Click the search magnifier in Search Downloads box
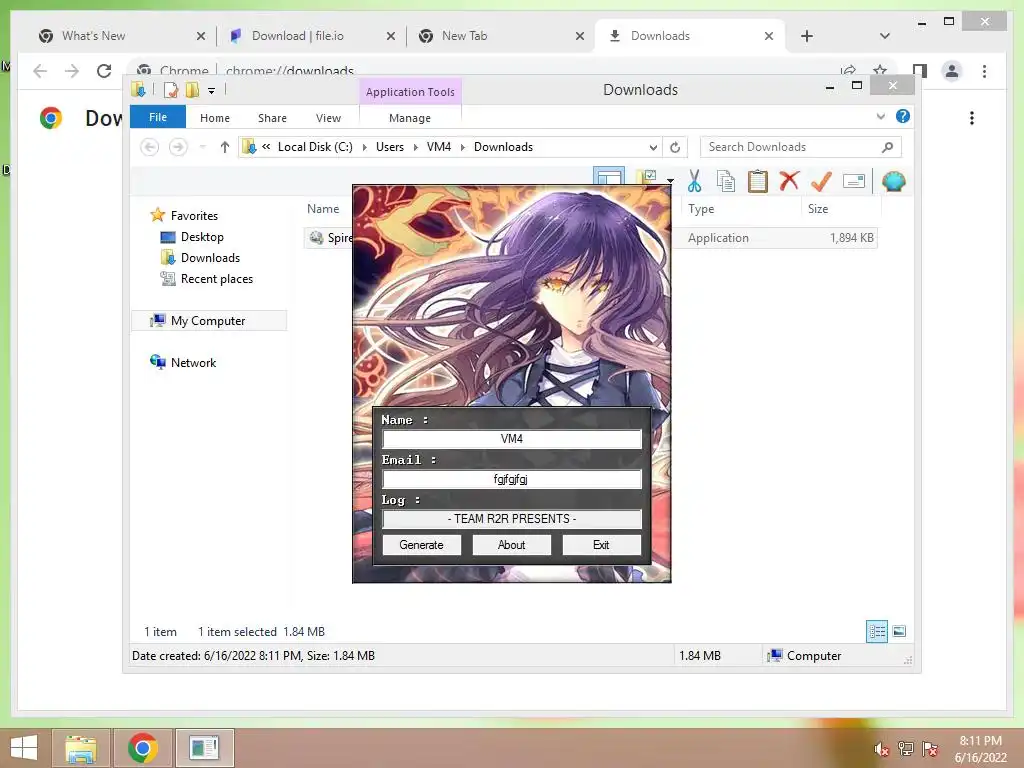 [887, 147]
